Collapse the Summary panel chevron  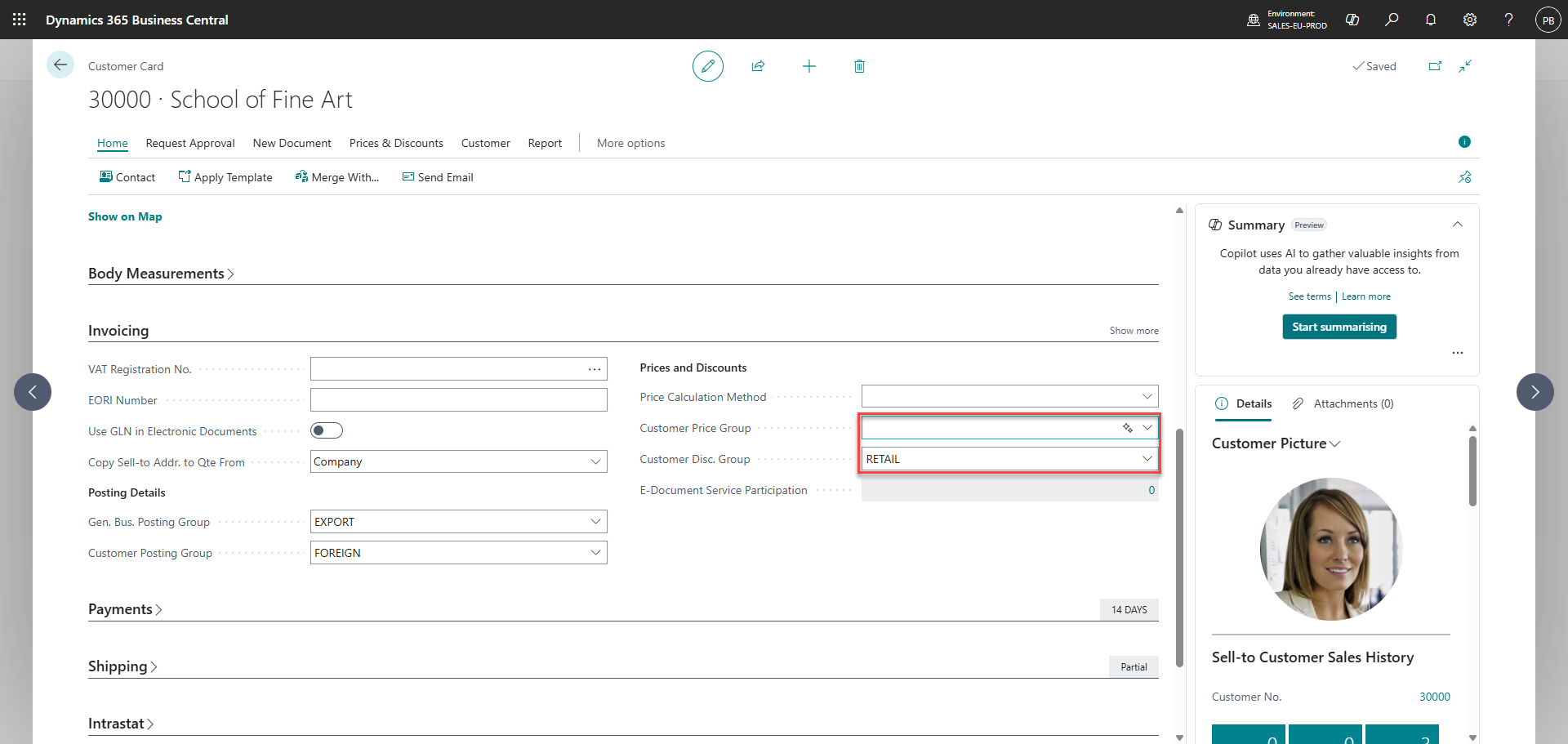(x=1458, y=225)
